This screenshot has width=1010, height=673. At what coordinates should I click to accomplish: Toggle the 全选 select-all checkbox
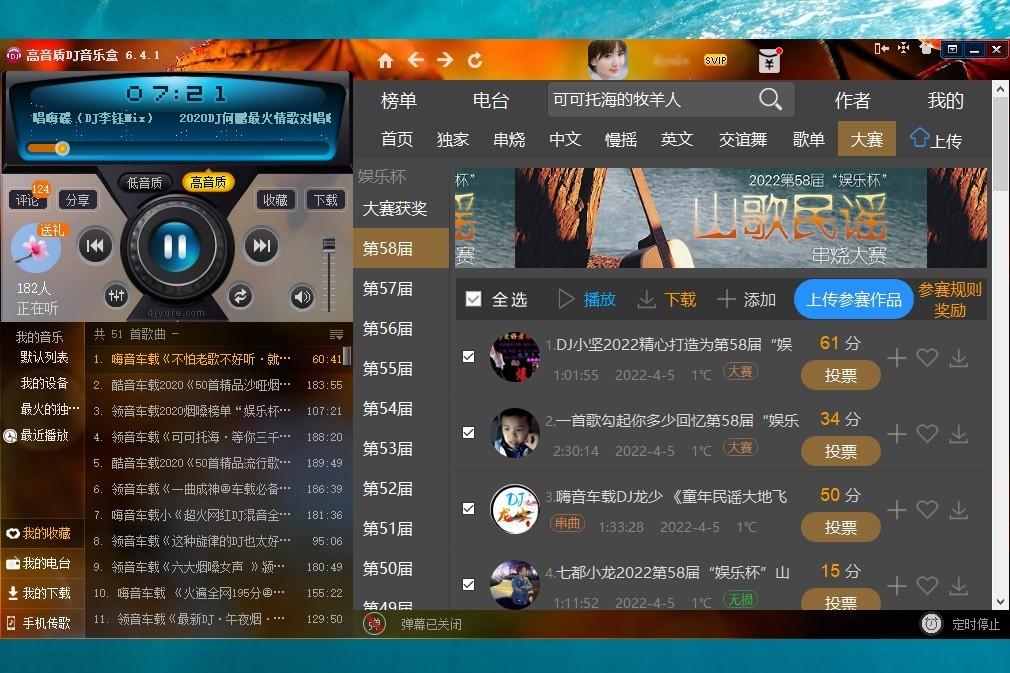pyautogui.click(x=473, y=299)
